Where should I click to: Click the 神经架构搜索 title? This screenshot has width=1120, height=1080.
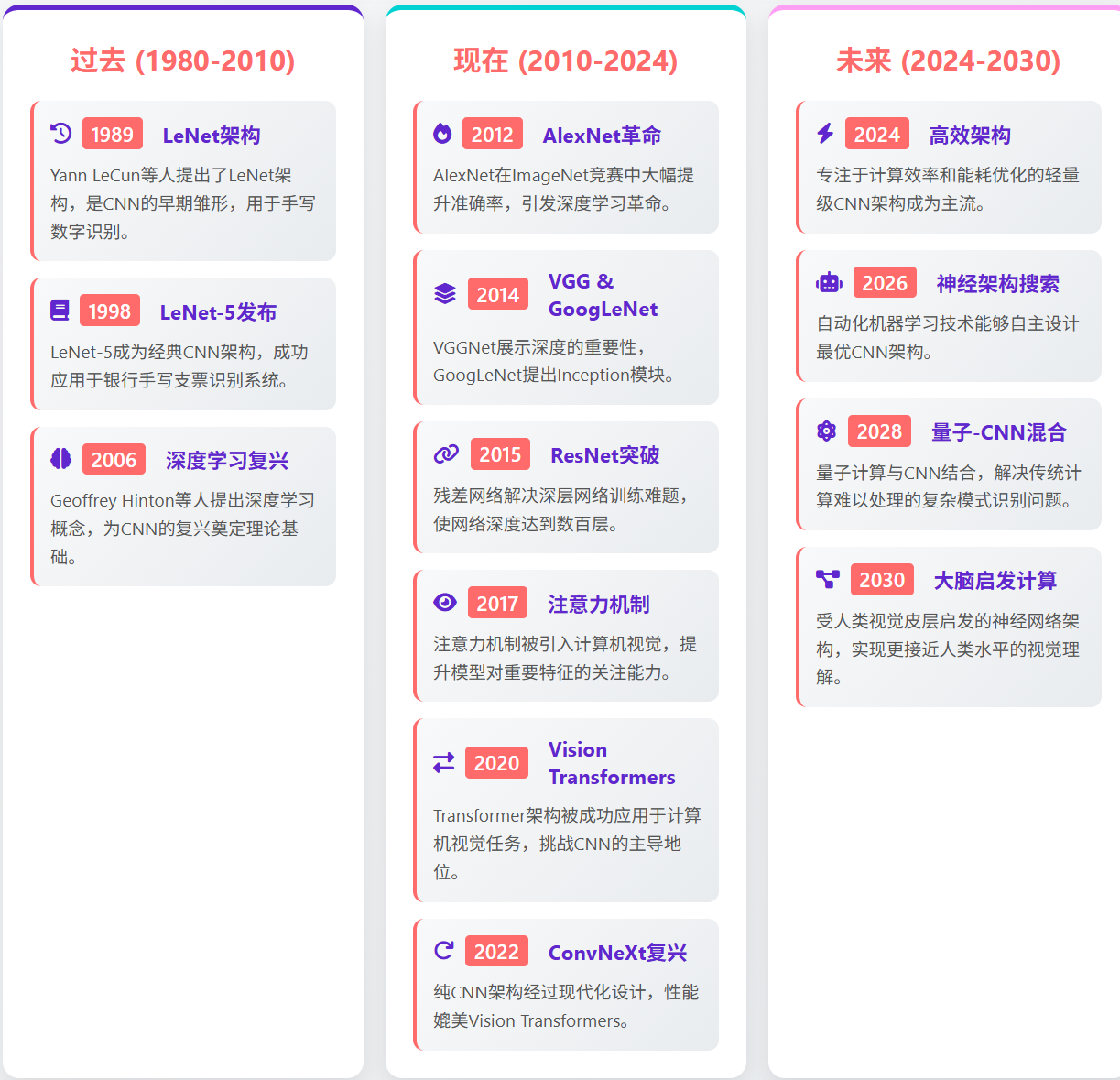click(998, 283)
